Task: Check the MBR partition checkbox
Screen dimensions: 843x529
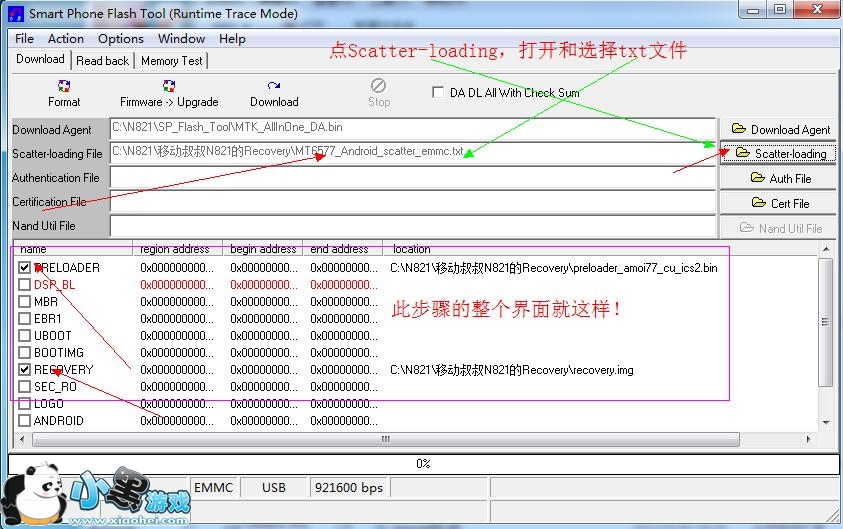Action: pos(24,302)
